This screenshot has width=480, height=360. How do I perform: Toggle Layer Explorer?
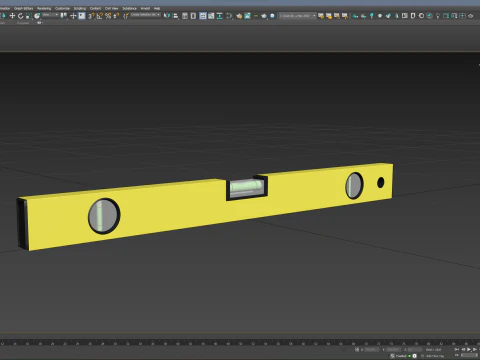[193, 16]
